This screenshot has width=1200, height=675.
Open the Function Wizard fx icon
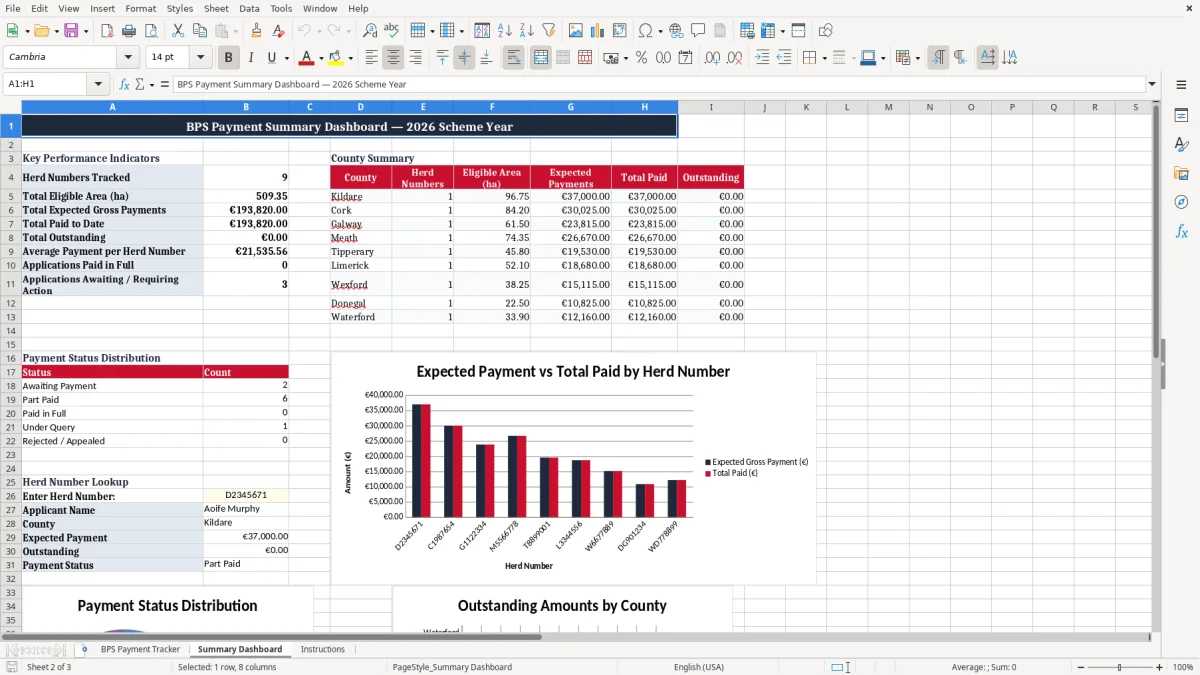(125, 85)
